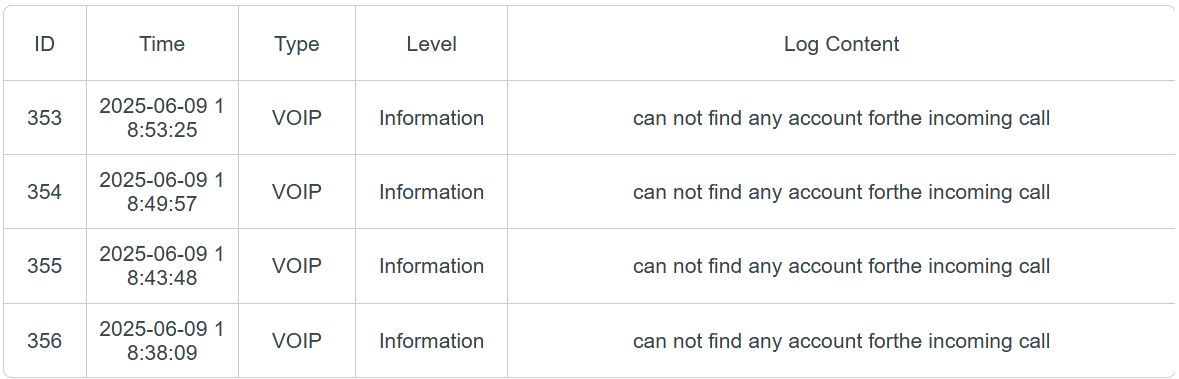This screenshot has height=379, width=1179.
Task: Click Information level in row 355
Action: (x=432, y=266)
